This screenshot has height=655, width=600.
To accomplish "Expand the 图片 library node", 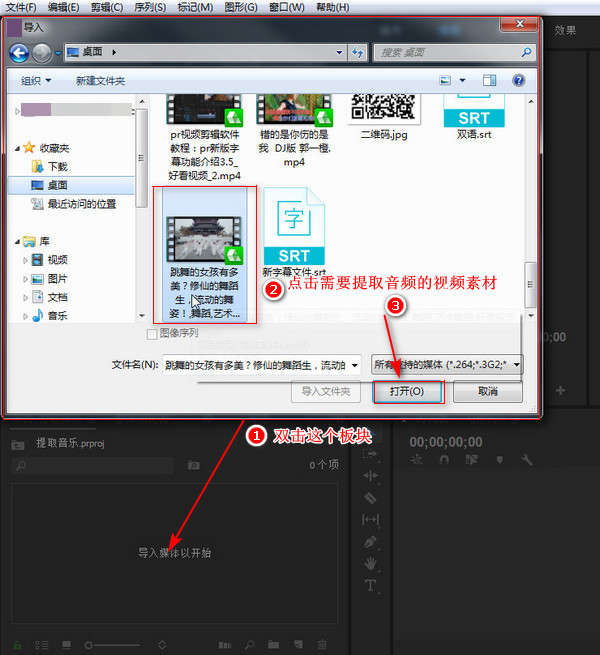I will (x=25, y=279).
